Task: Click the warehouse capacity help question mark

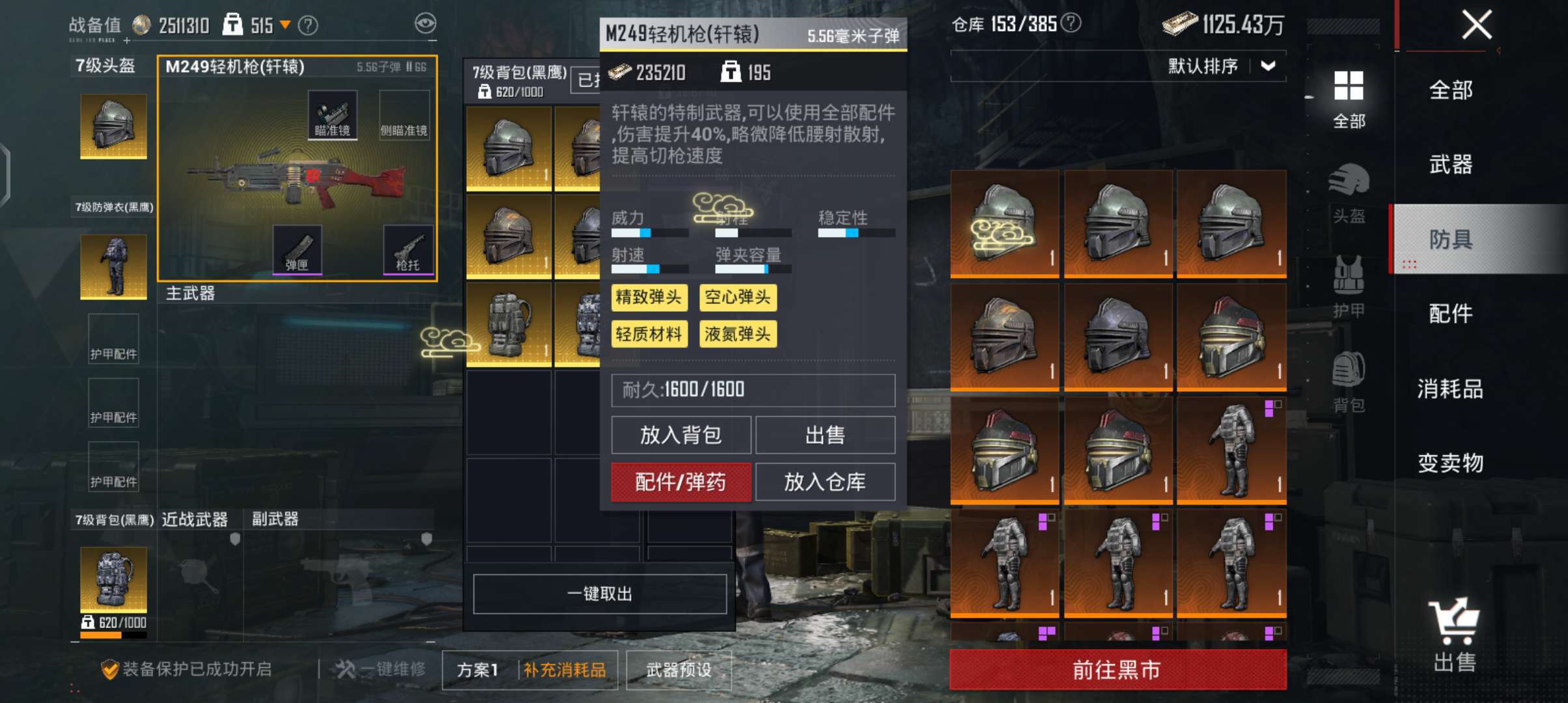Action: [1071, 23]
